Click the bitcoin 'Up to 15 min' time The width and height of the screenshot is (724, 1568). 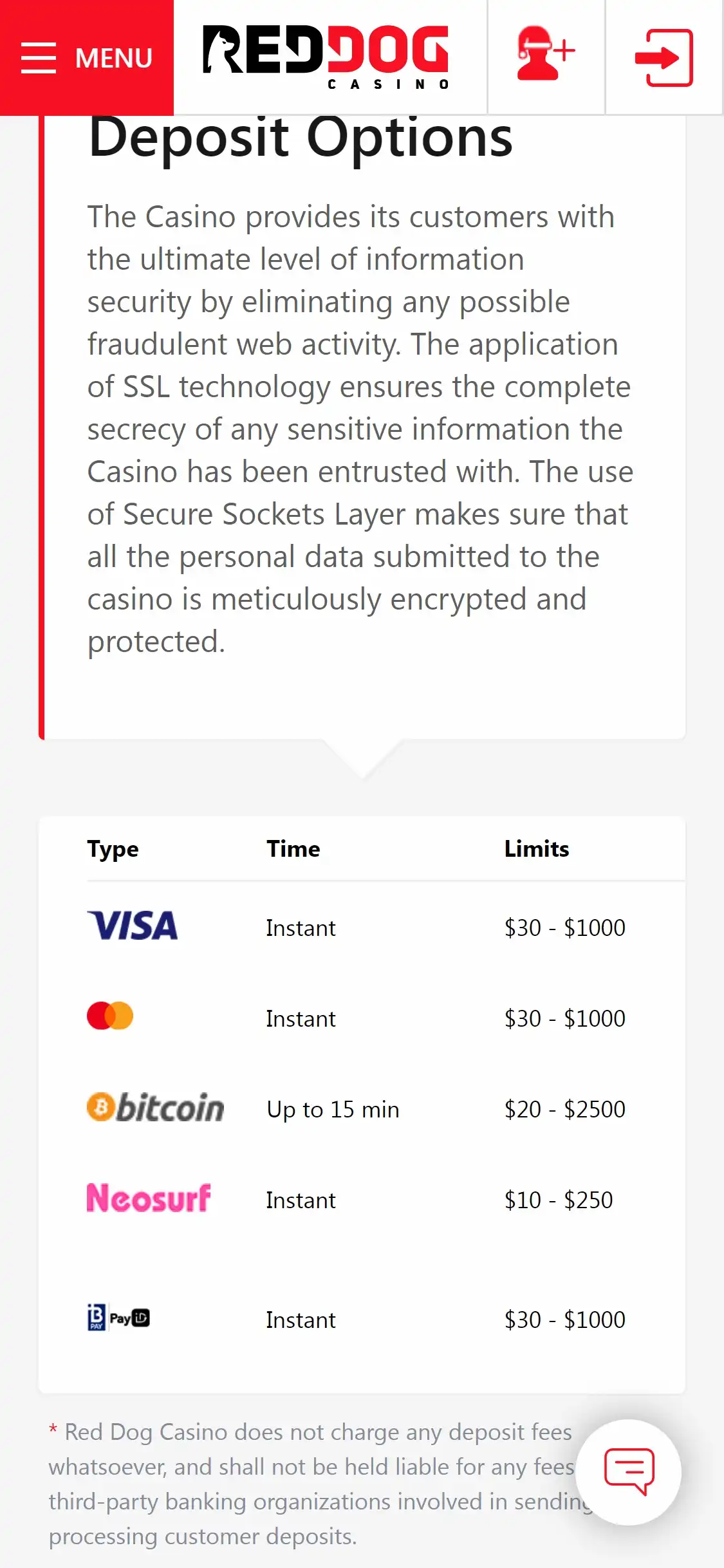click(x=333, y=1109)
